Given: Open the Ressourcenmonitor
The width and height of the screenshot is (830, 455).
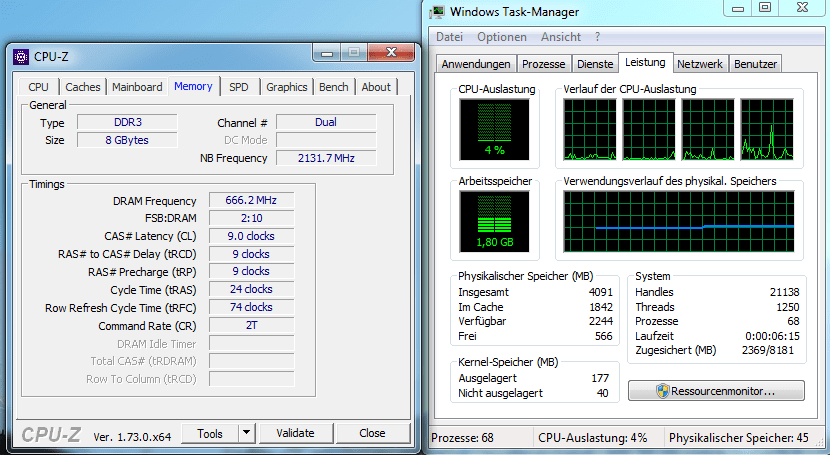Looking at the screenshot, I should click(x=716, y=391).
